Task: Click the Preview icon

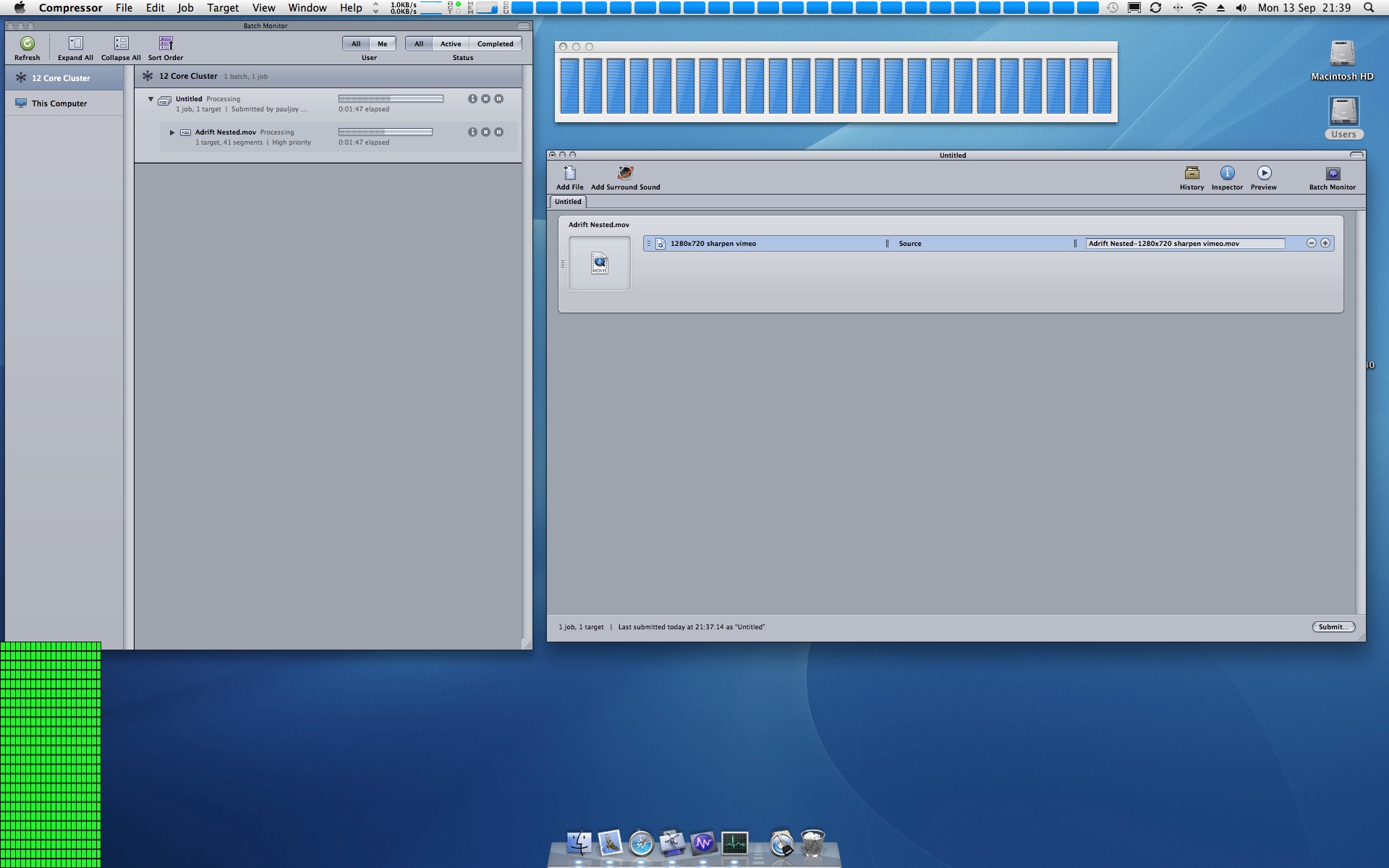Action: point(1264,174)
